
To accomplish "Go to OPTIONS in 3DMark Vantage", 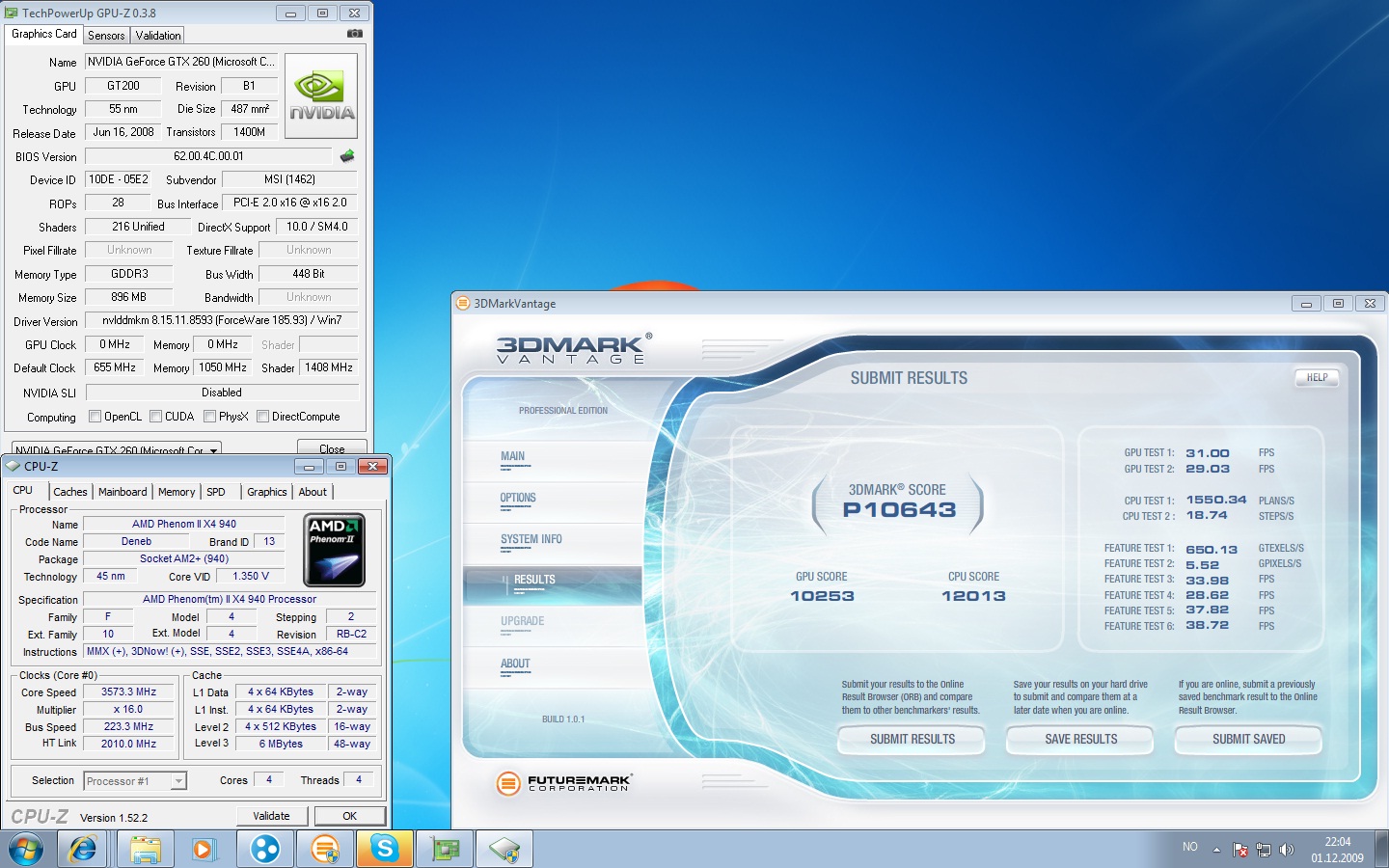I will click(518, 499).
